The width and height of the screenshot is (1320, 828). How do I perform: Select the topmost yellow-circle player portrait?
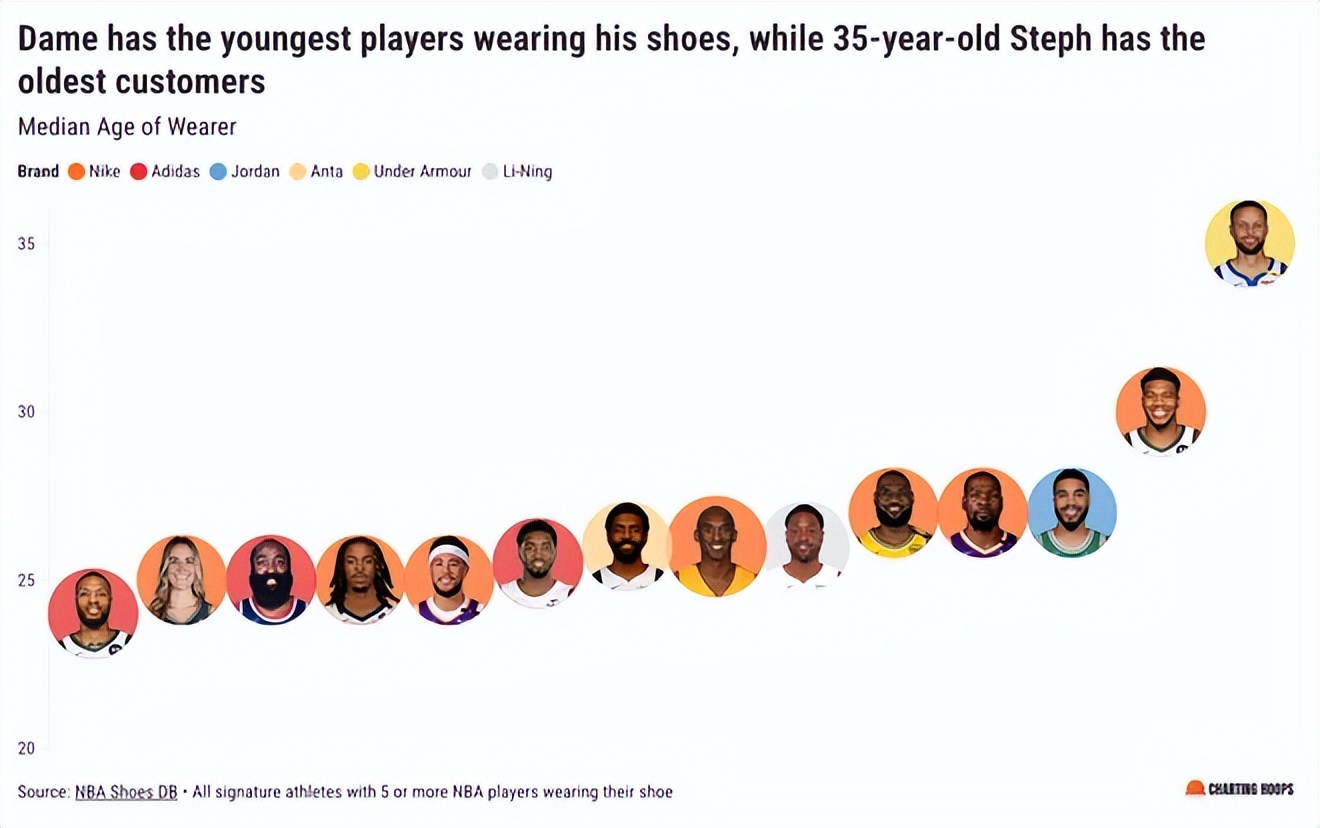pyautogui.click(x=1250, y=243)
